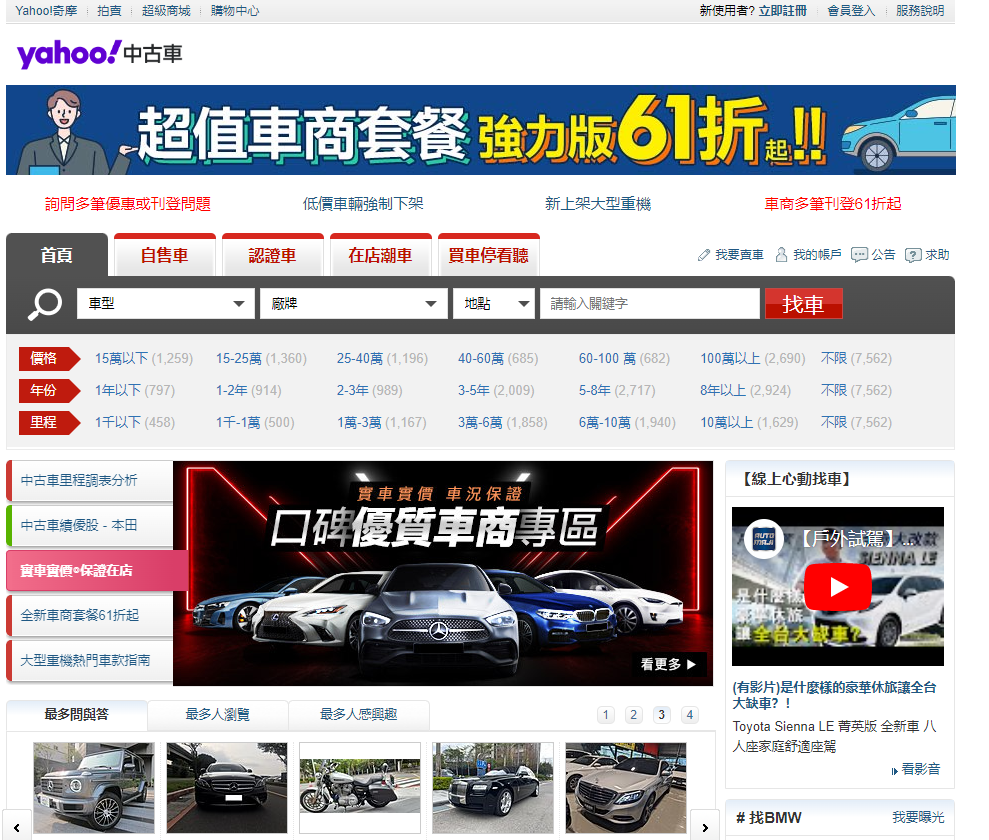Open 實車實價 保證在店 sidebar item
Image resolution: width=989 pixels, height=840 pixels.
(98, 571)
